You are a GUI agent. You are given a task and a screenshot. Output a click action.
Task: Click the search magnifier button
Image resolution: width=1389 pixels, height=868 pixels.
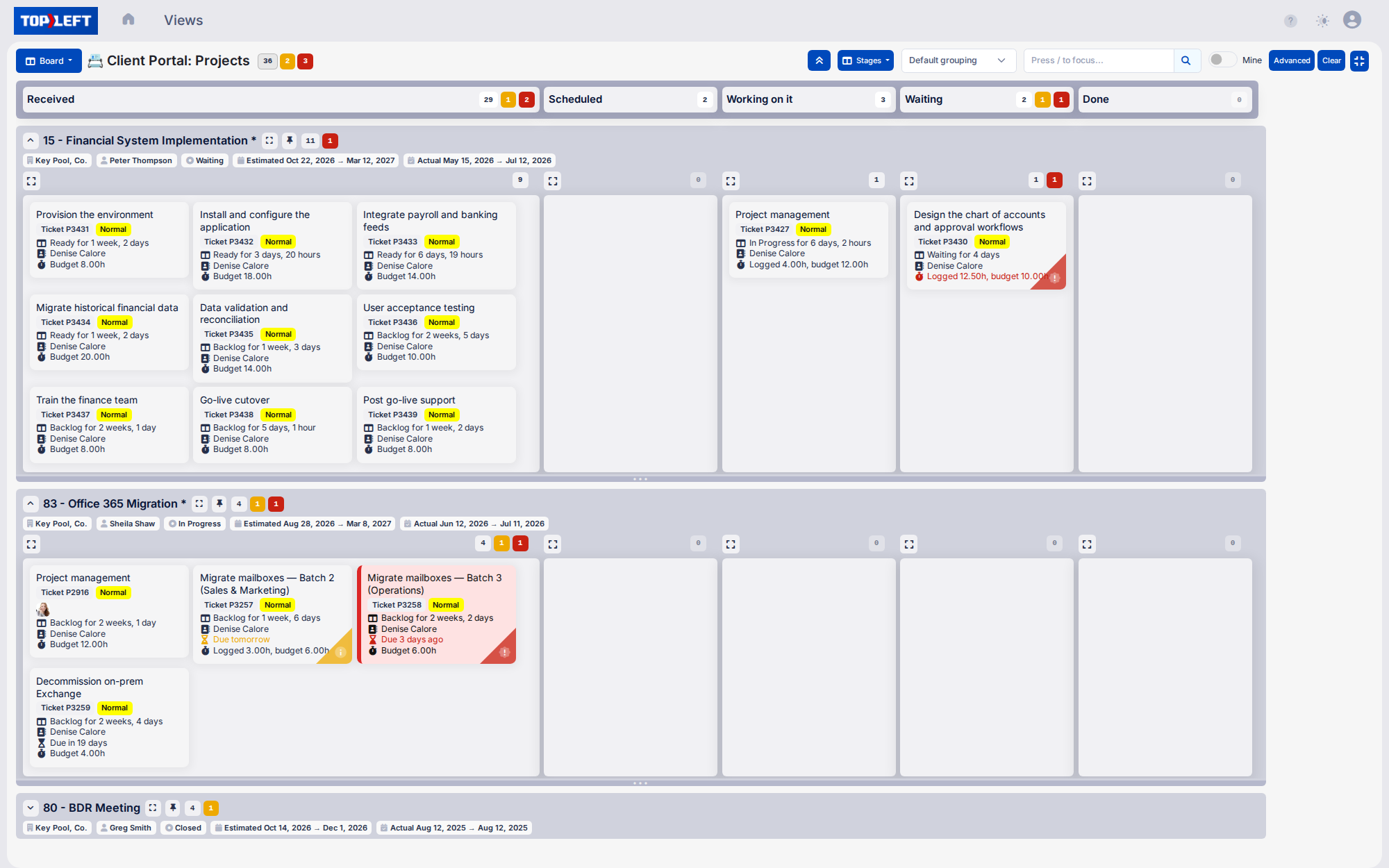[1186, 60]
